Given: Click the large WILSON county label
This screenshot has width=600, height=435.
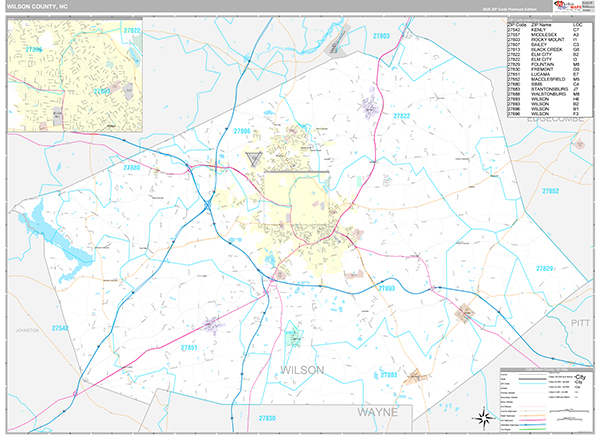Looking at the screenshot, I should tap(302, 370).
